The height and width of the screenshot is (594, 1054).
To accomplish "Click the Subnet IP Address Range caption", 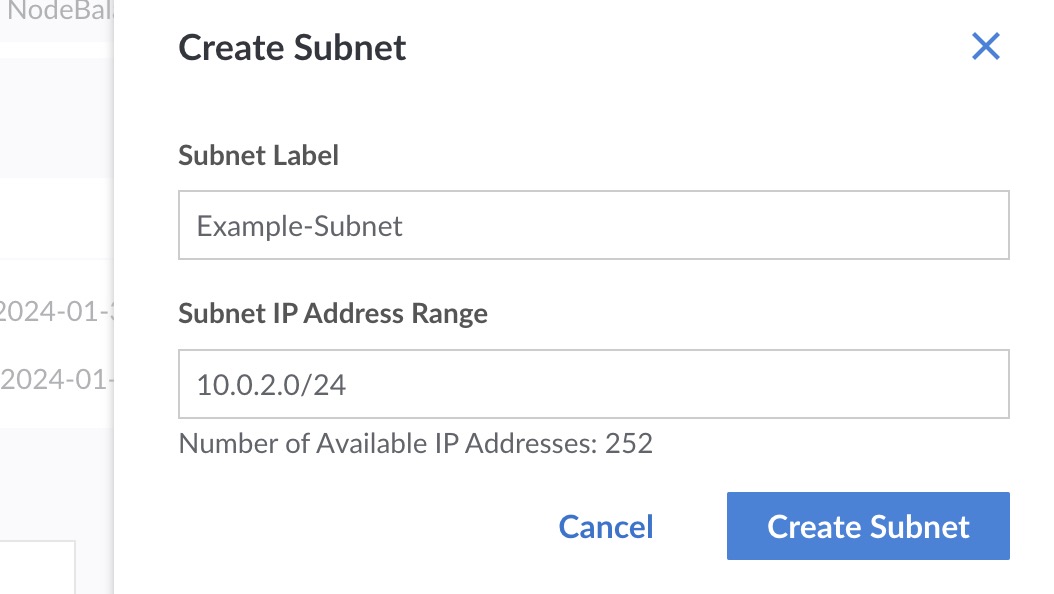I will [332, 314].
